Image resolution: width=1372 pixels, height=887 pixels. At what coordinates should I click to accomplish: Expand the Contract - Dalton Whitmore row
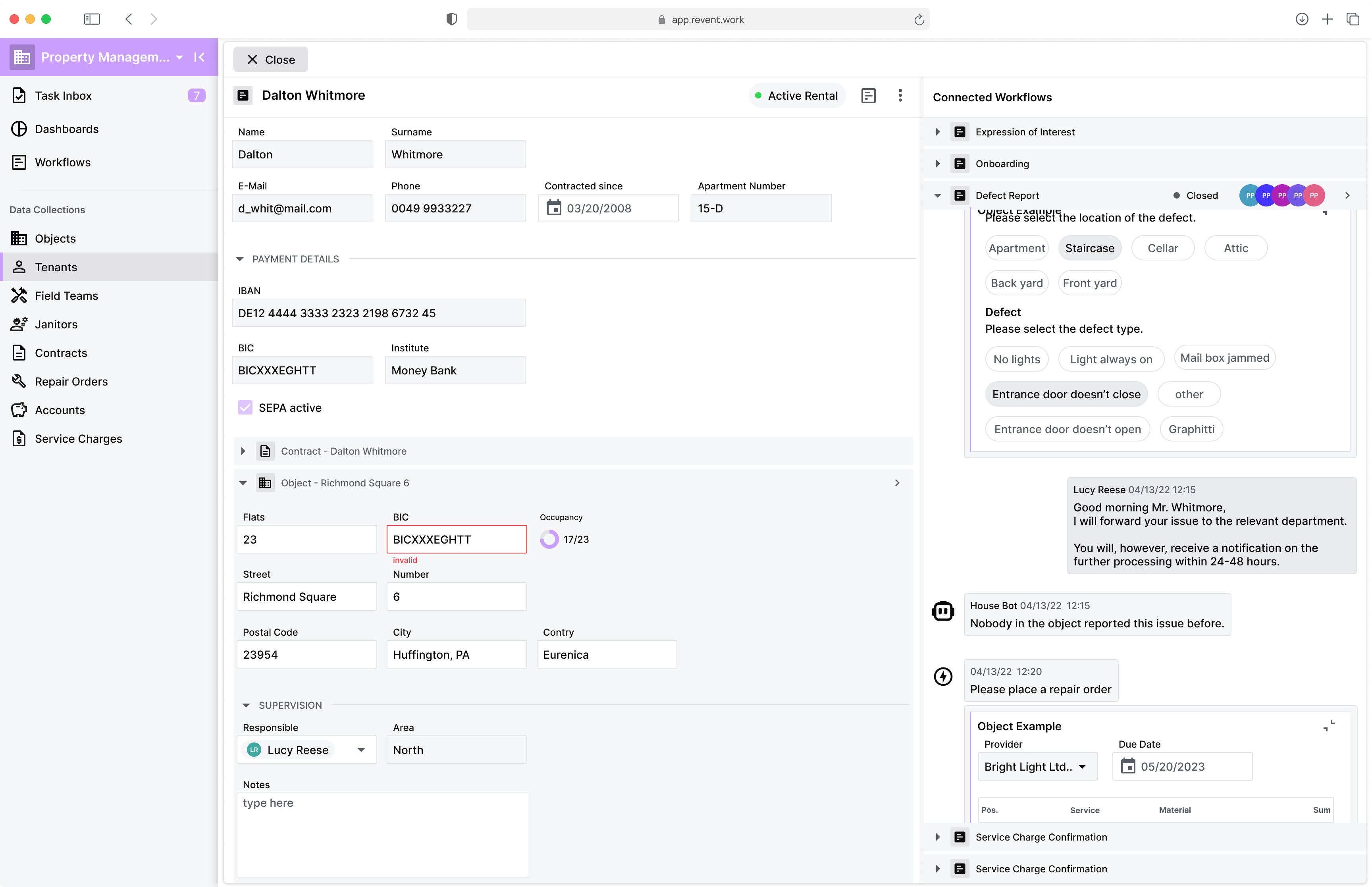(243, 451)
